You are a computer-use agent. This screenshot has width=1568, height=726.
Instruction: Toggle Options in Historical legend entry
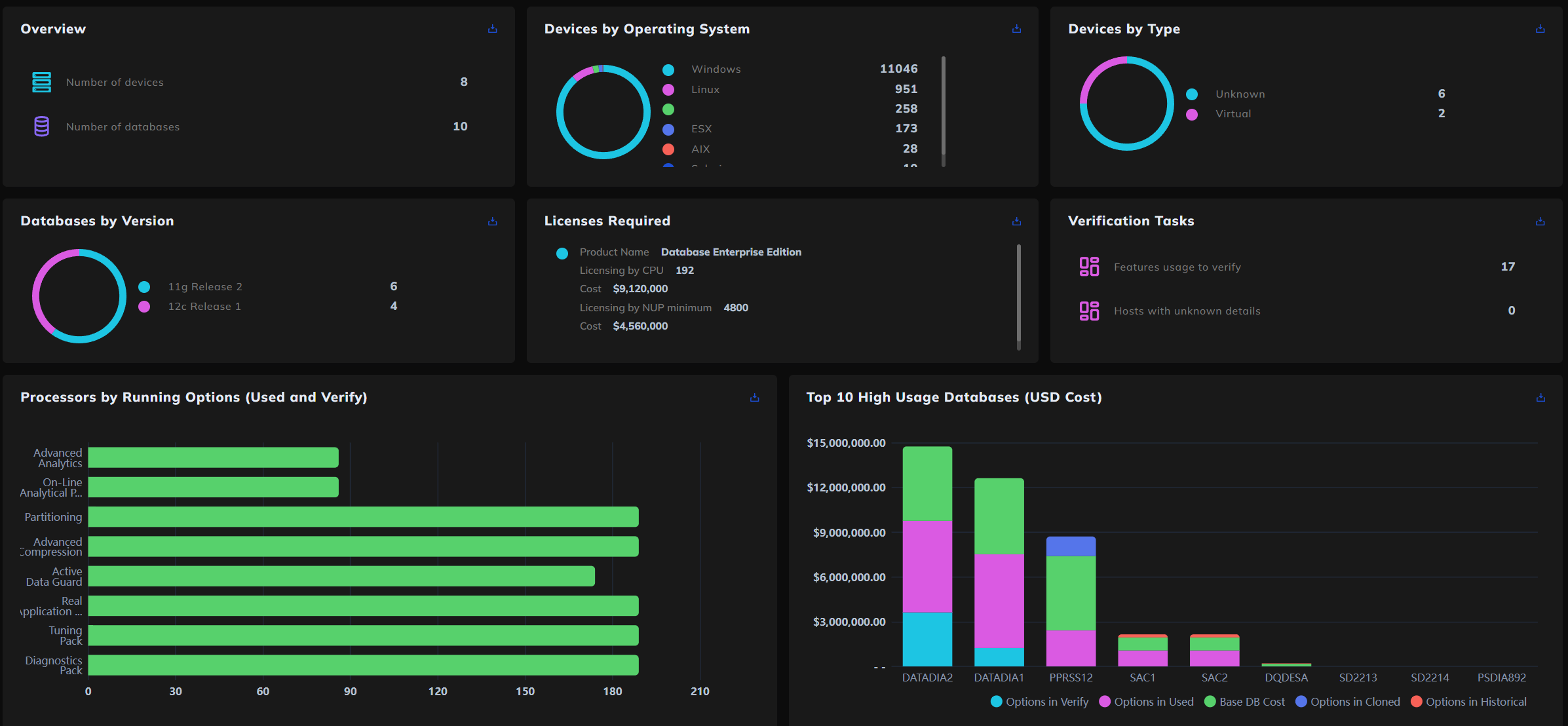point(1468,702)
